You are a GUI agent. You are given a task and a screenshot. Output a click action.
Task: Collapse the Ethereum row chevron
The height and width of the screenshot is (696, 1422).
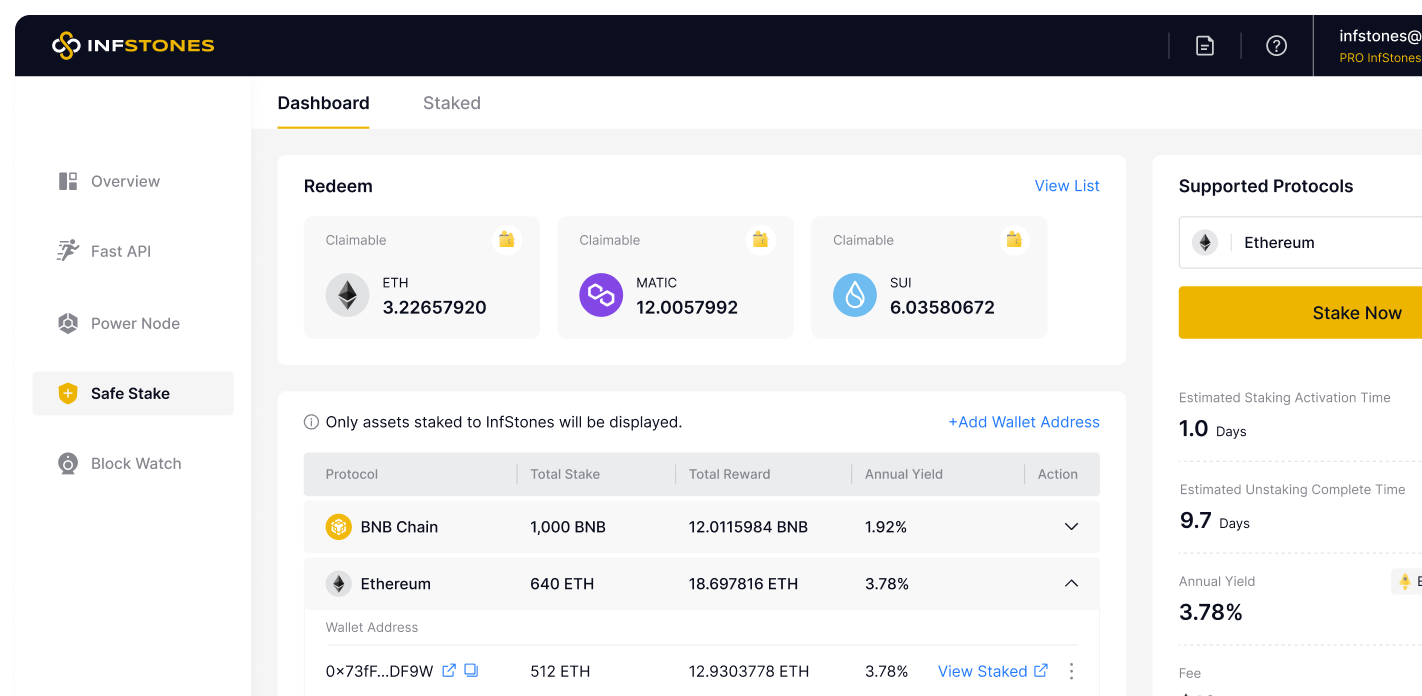coord(1071,584)
